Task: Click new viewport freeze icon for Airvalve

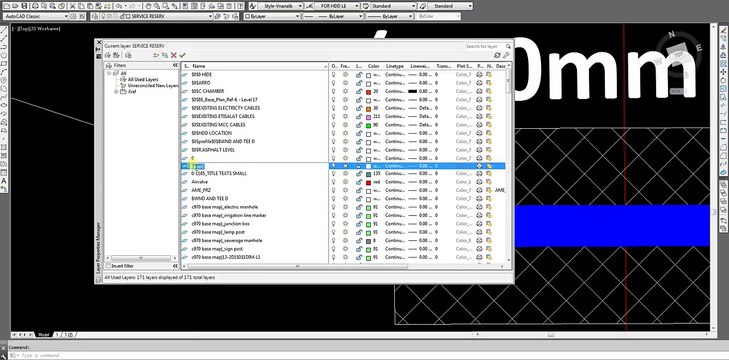Action: click(489, 182)
